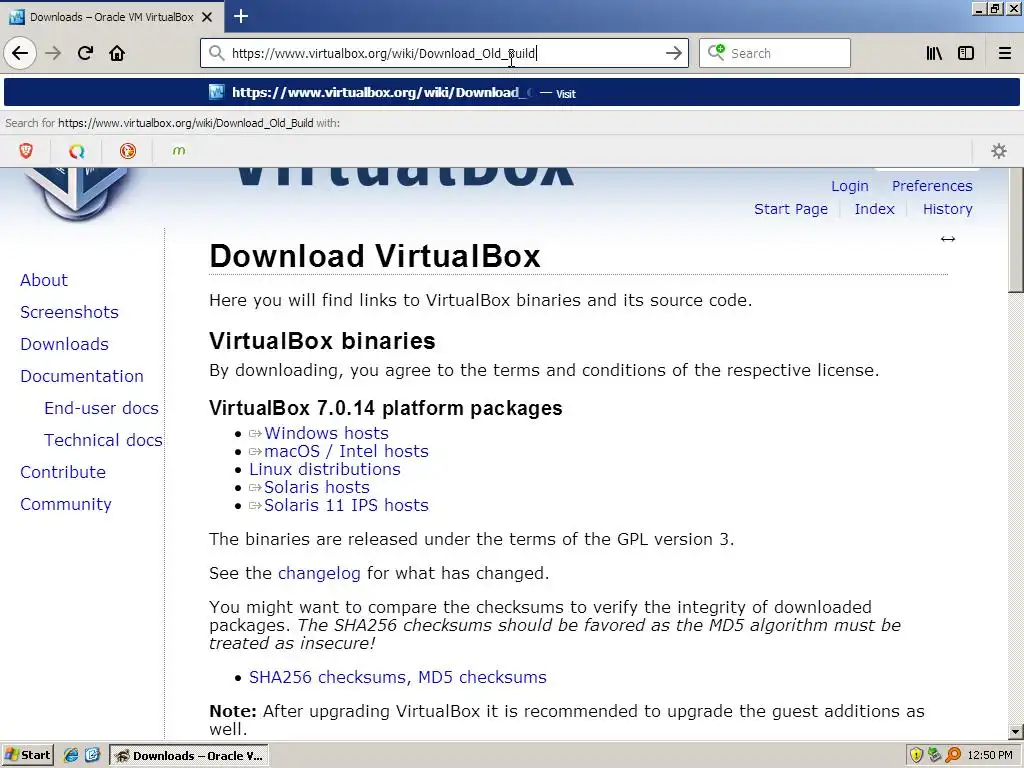Image resolution: width=1024 pixels, height=768 pixels.
Task: Search with the Qwant search engine icon
Action: [x=77, y=152]
